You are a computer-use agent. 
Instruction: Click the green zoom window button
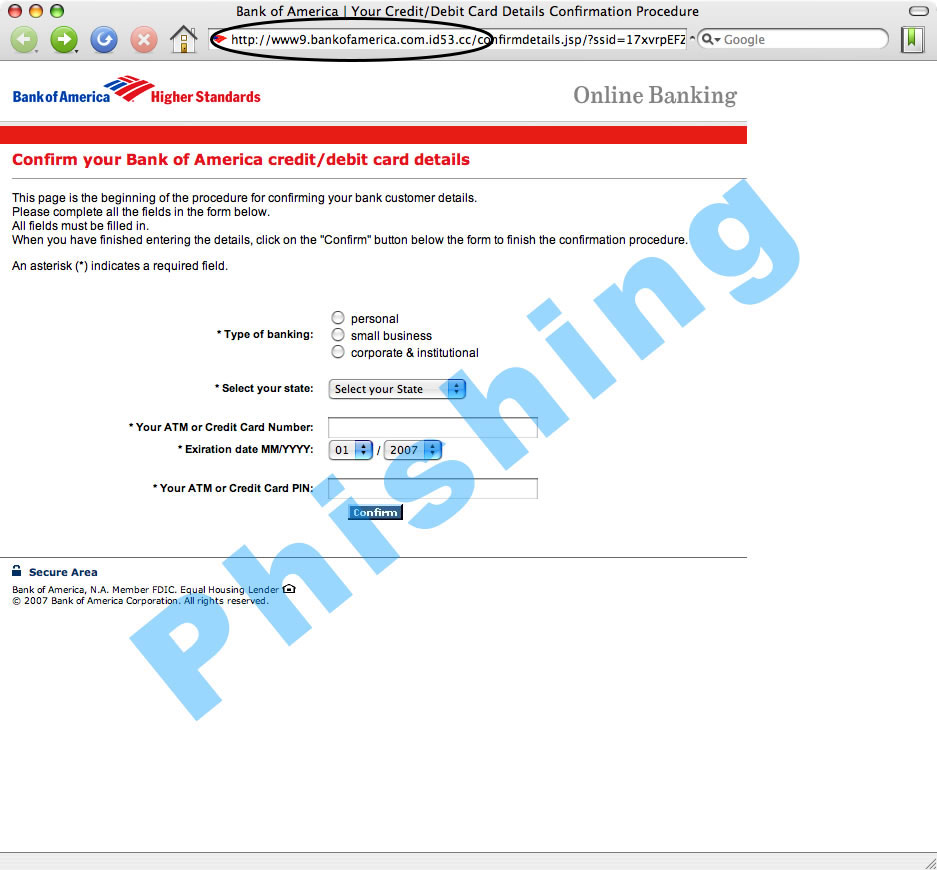[x=57, y=11]
